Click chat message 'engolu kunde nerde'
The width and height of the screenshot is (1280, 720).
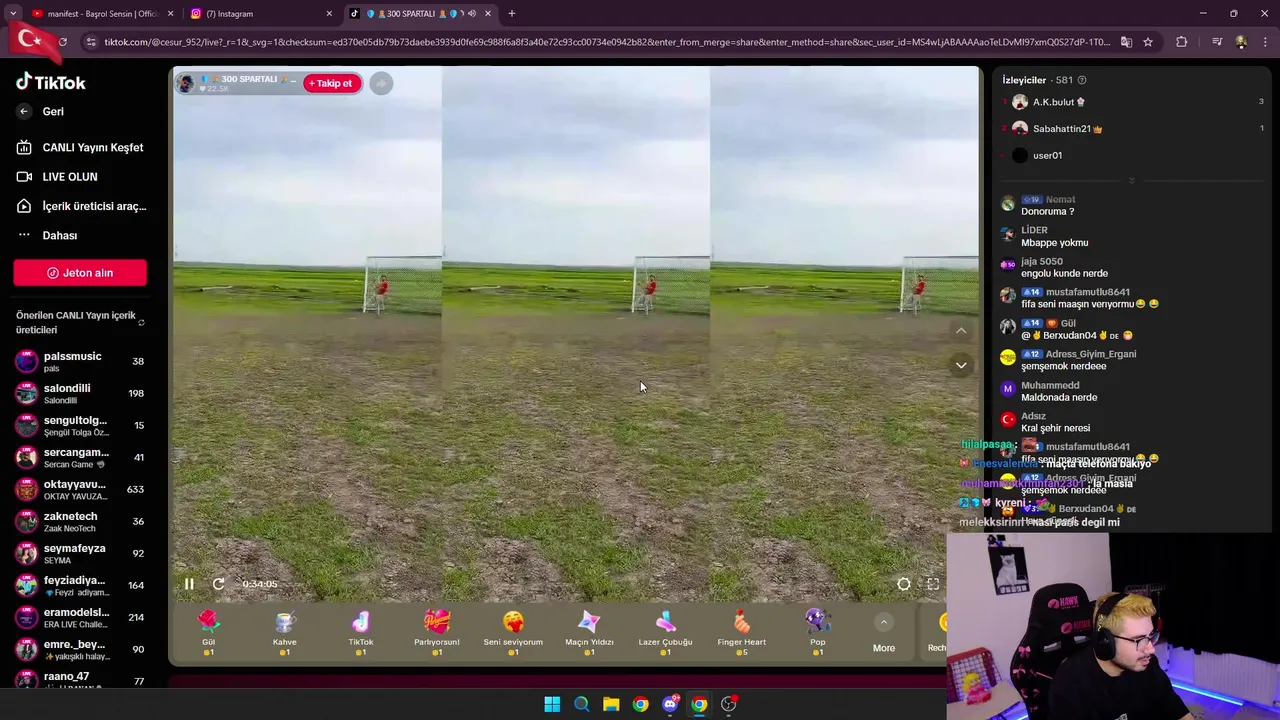(x=1064, y=274)
